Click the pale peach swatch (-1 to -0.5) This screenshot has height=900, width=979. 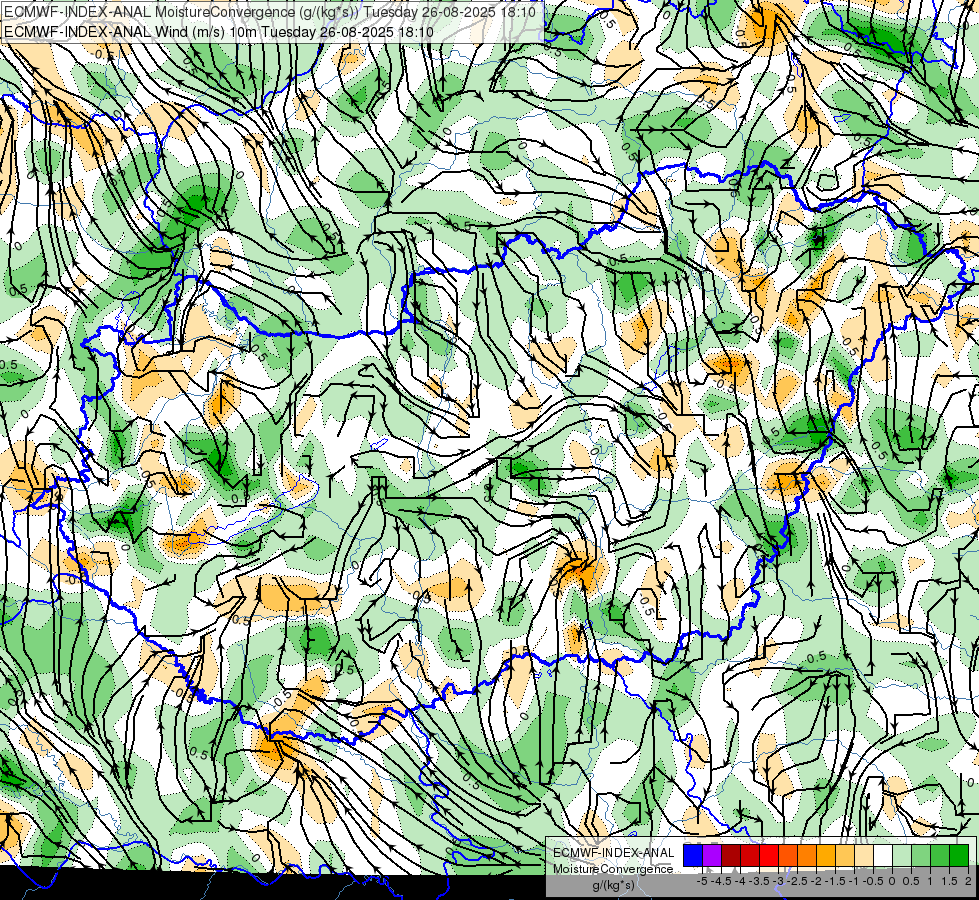tap(863, 855)
